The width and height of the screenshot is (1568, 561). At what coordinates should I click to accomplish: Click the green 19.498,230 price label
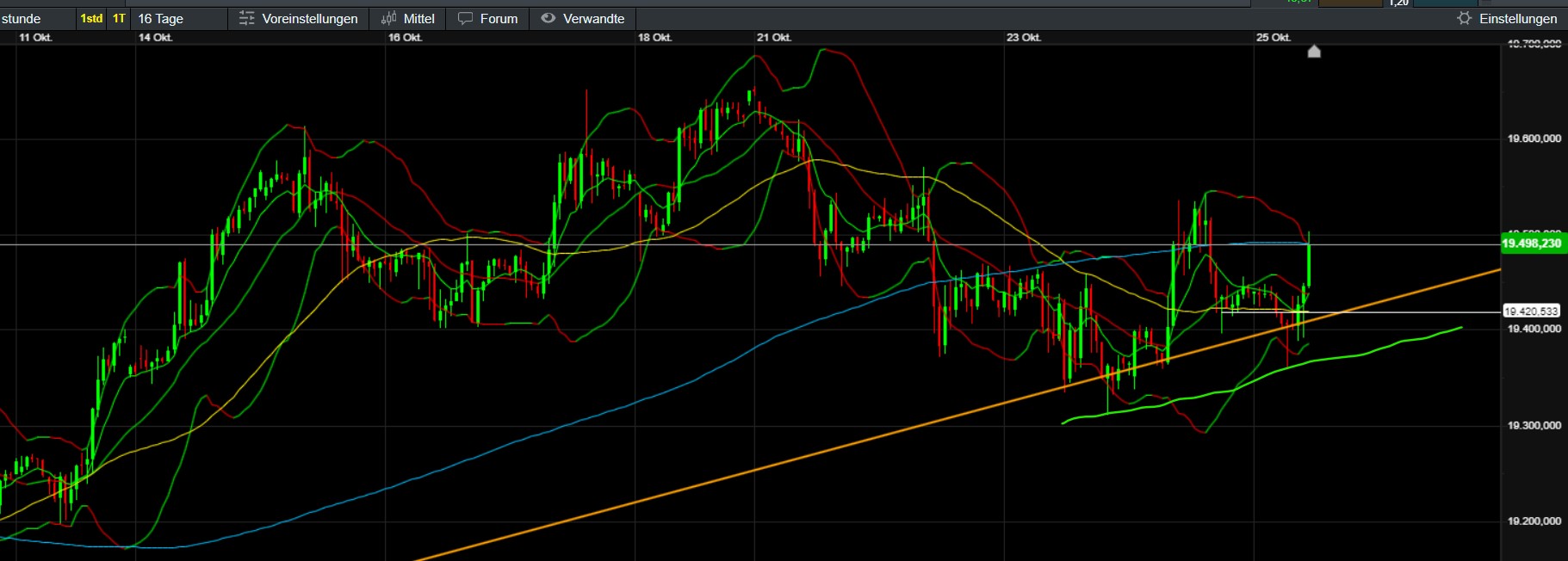click(1532, 244)
